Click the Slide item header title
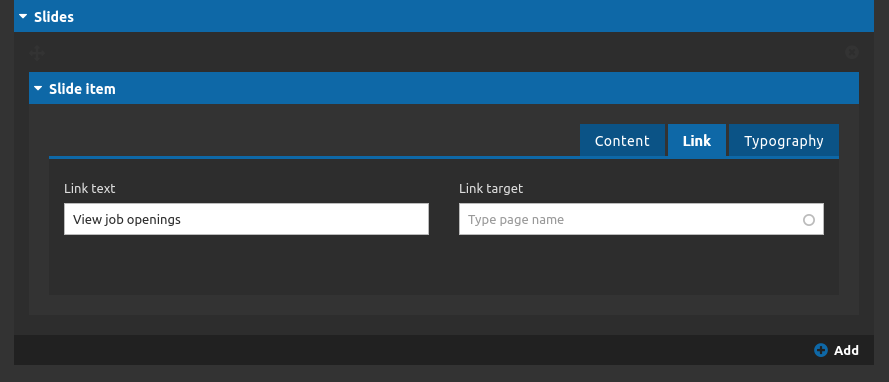Screen dimensions: 889x382 82,88
